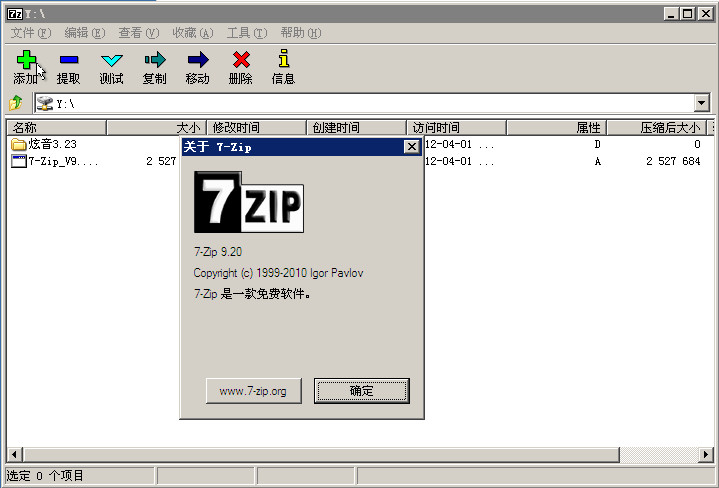This screenshot has width=719, height=488.
Task: Click the 炫音3.23 folder icon
Action: tap(18, 144)
